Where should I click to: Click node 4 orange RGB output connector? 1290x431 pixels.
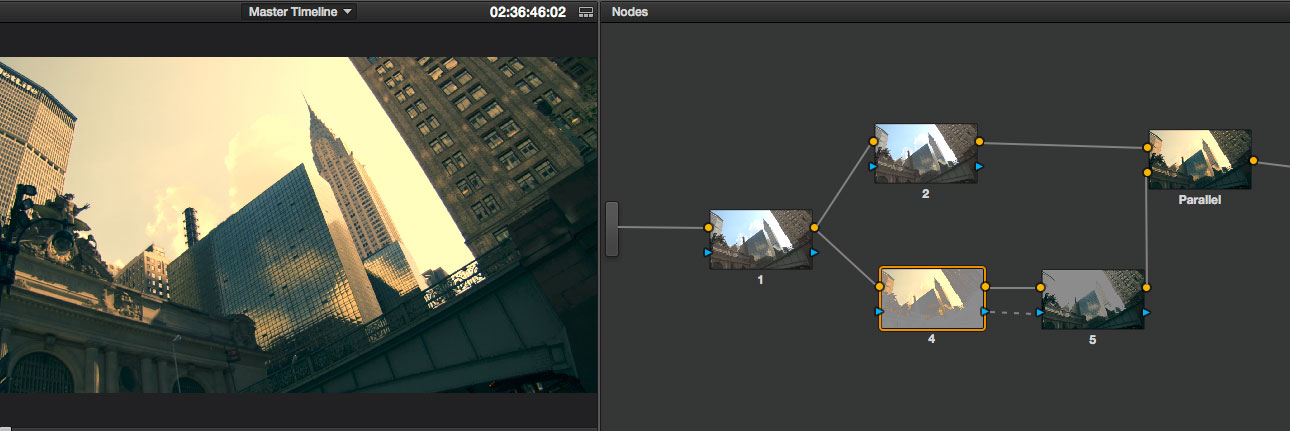(986, 287)
